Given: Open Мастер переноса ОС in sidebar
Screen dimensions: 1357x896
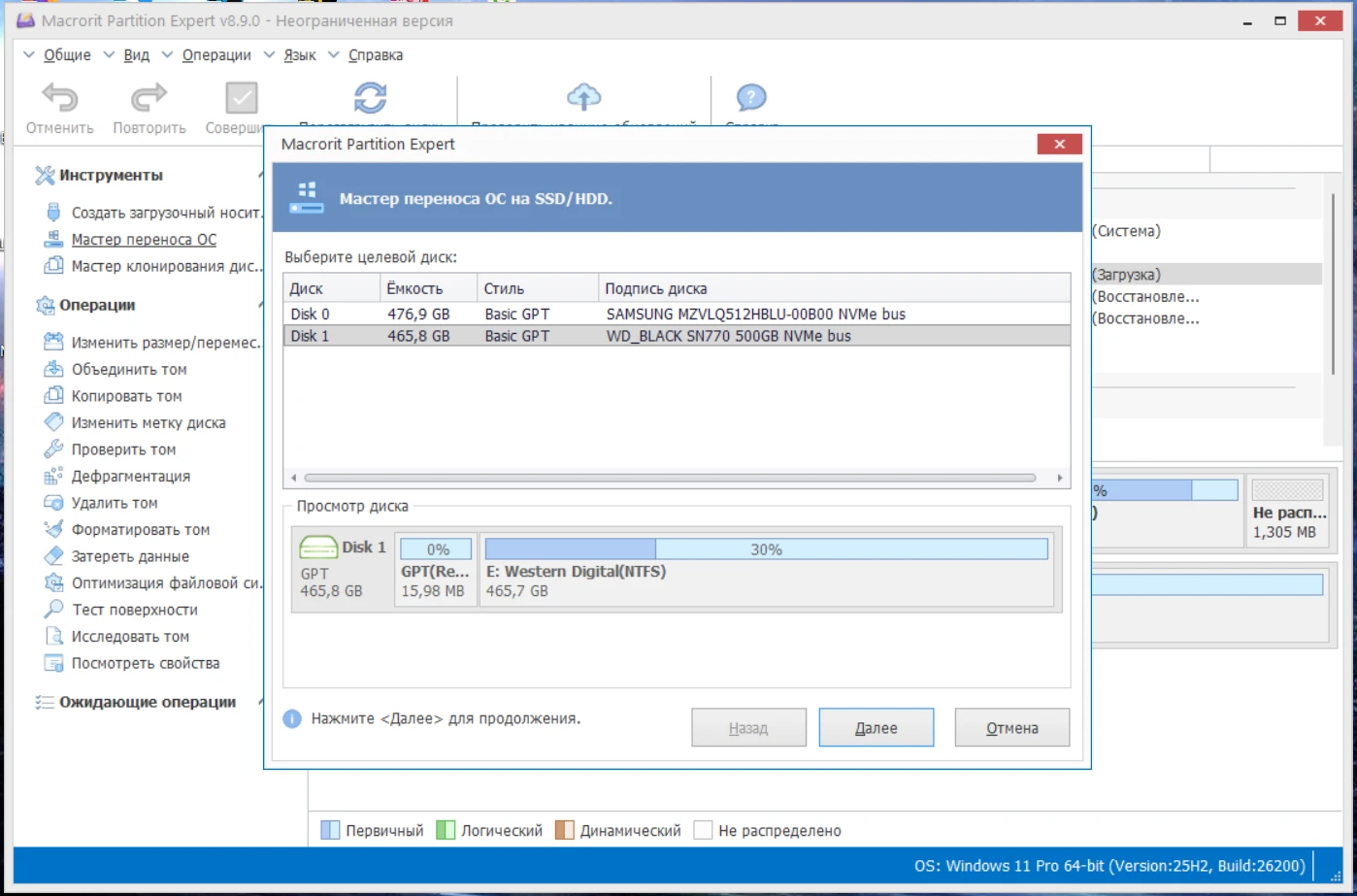Looking at the screenshot, I should tap(144, 240).
